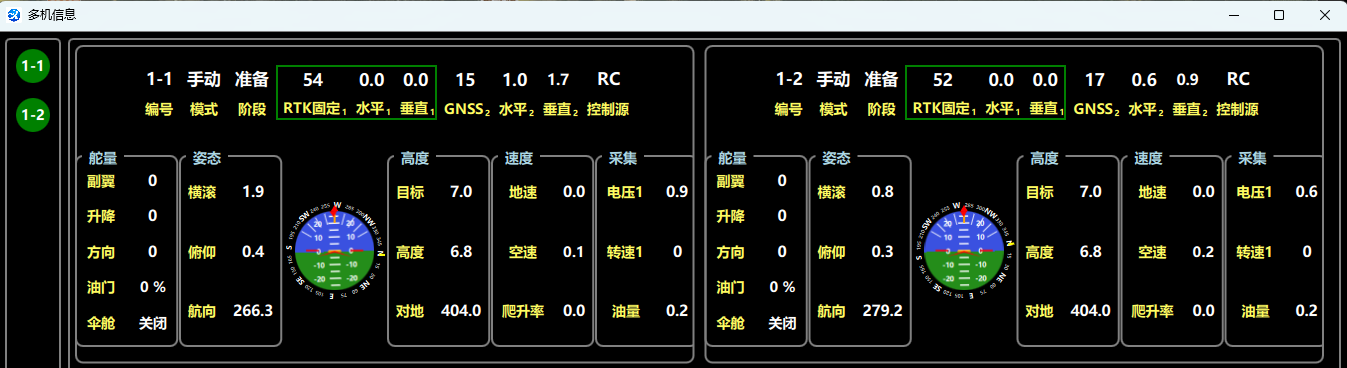Click RTK value 52 in panel 1-2
The width and height of the screenshot is (1347, 368).
pos(942,79)
